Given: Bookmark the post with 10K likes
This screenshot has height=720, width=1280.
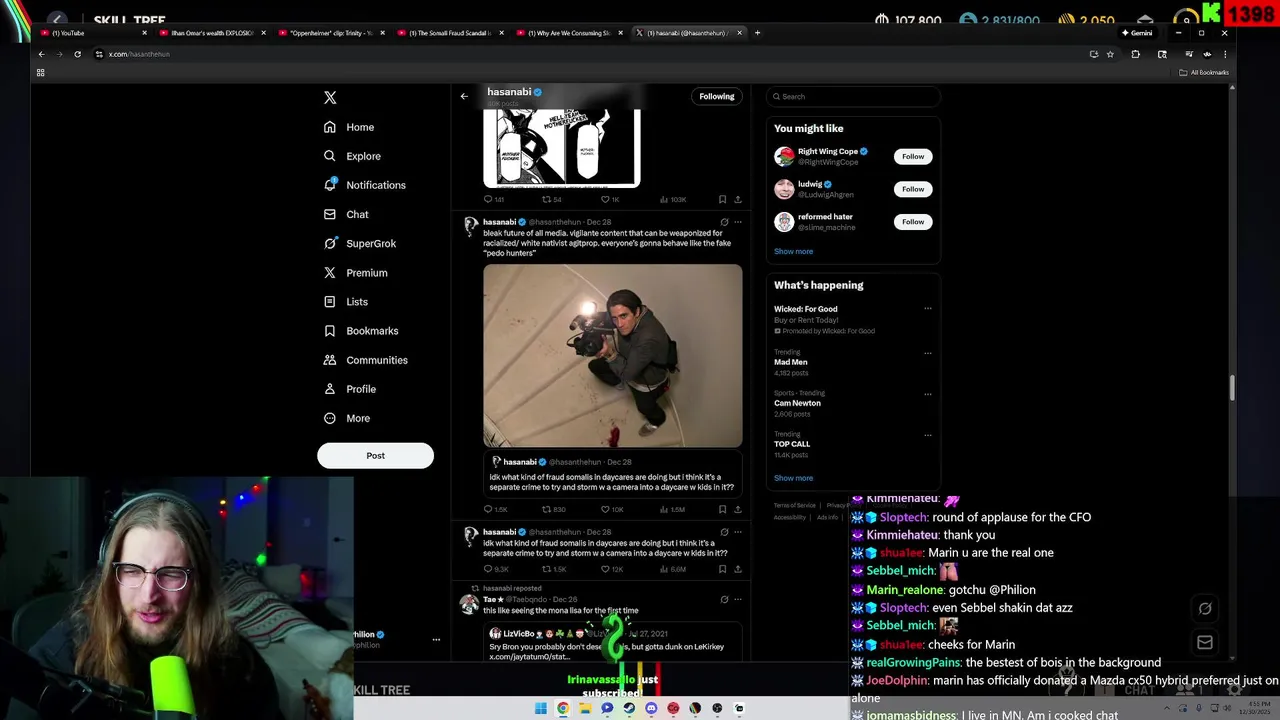Looking at the screenshot, I should coord(722,509).
